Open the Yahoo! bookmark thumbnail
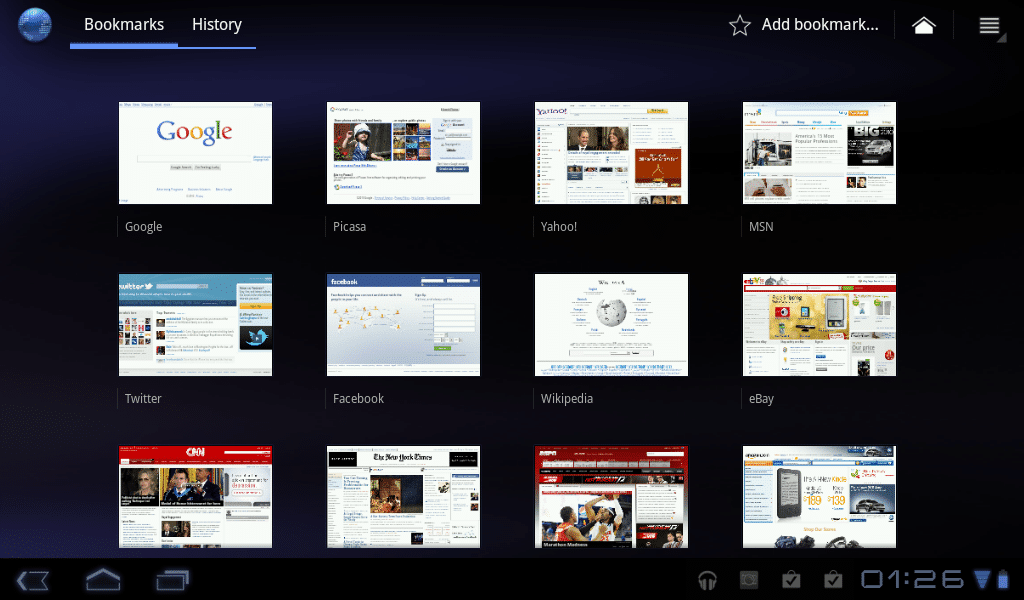The height and width of the screenshot is (600, 1024). click(611, 153)
